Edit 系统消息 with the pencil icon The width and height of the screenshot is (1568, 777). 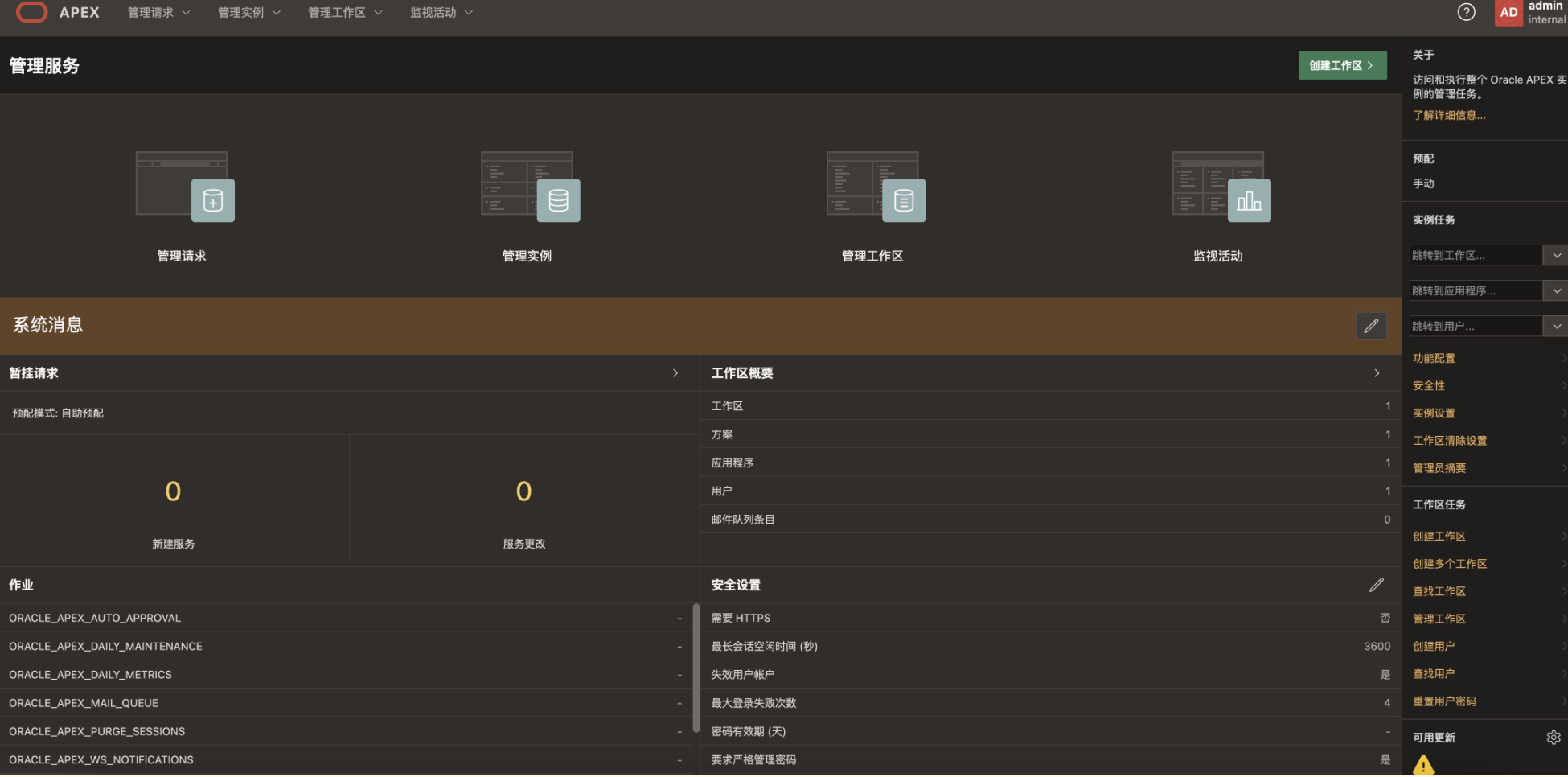1371,326
